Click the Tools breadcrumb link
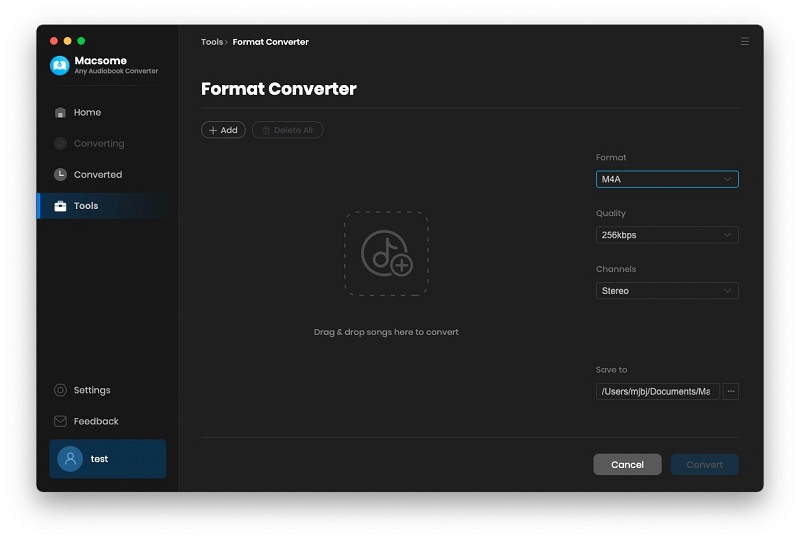 [212, 42]
